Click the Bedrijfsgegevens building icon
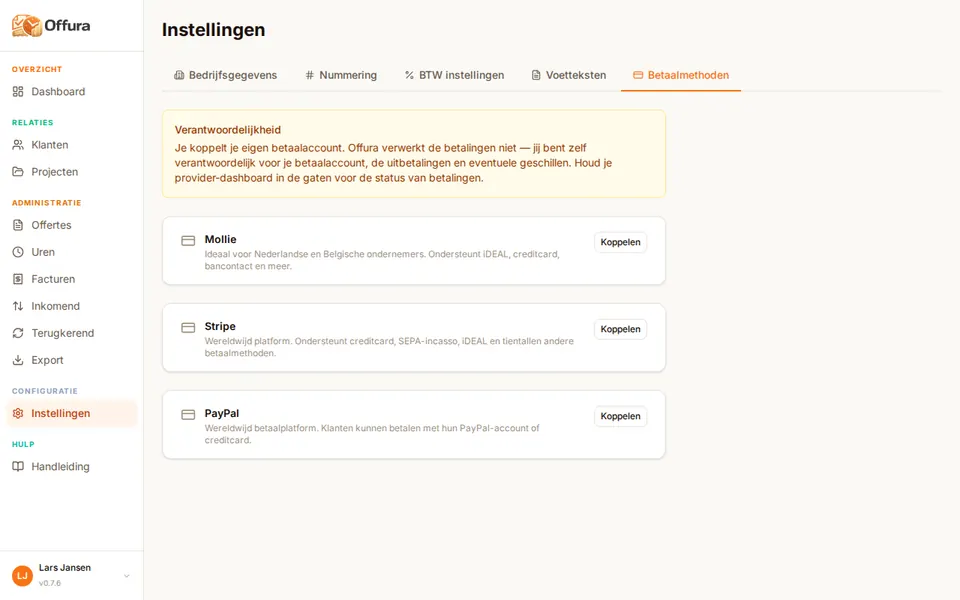 pyautogui.click(x=179, y=75)
